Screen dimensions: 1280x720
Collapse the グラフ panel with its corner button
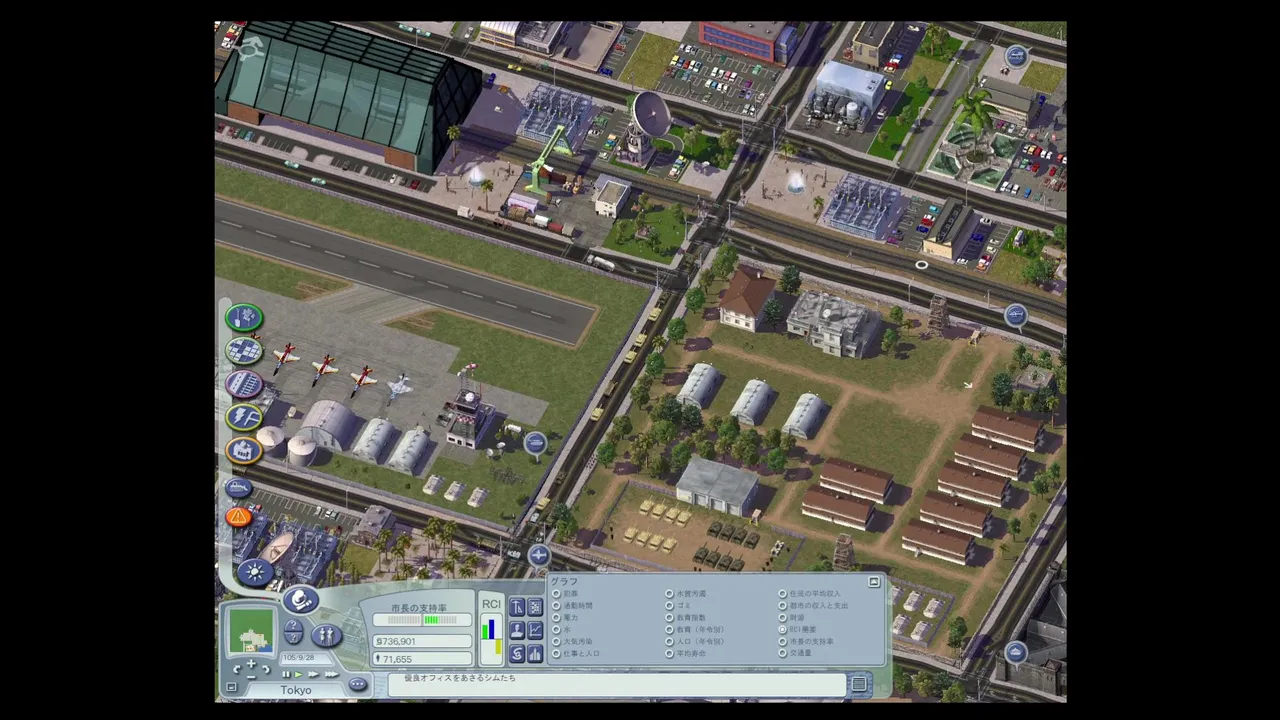tap(874, 581)
